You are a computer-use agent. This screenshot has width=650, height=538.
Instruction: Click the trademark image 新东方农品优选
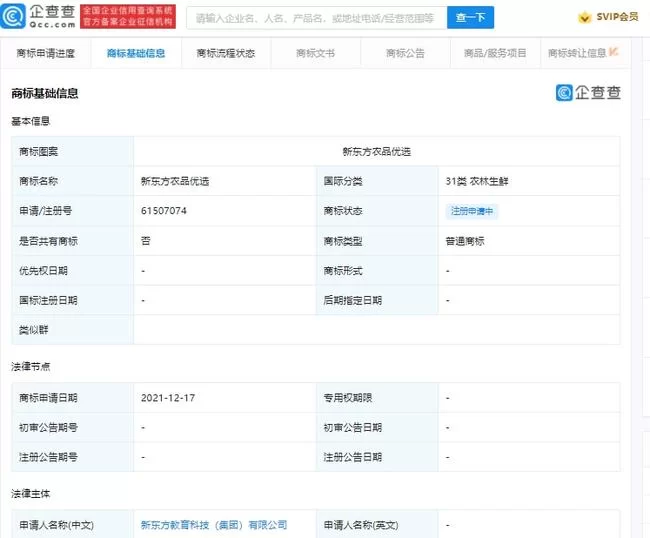376,152
